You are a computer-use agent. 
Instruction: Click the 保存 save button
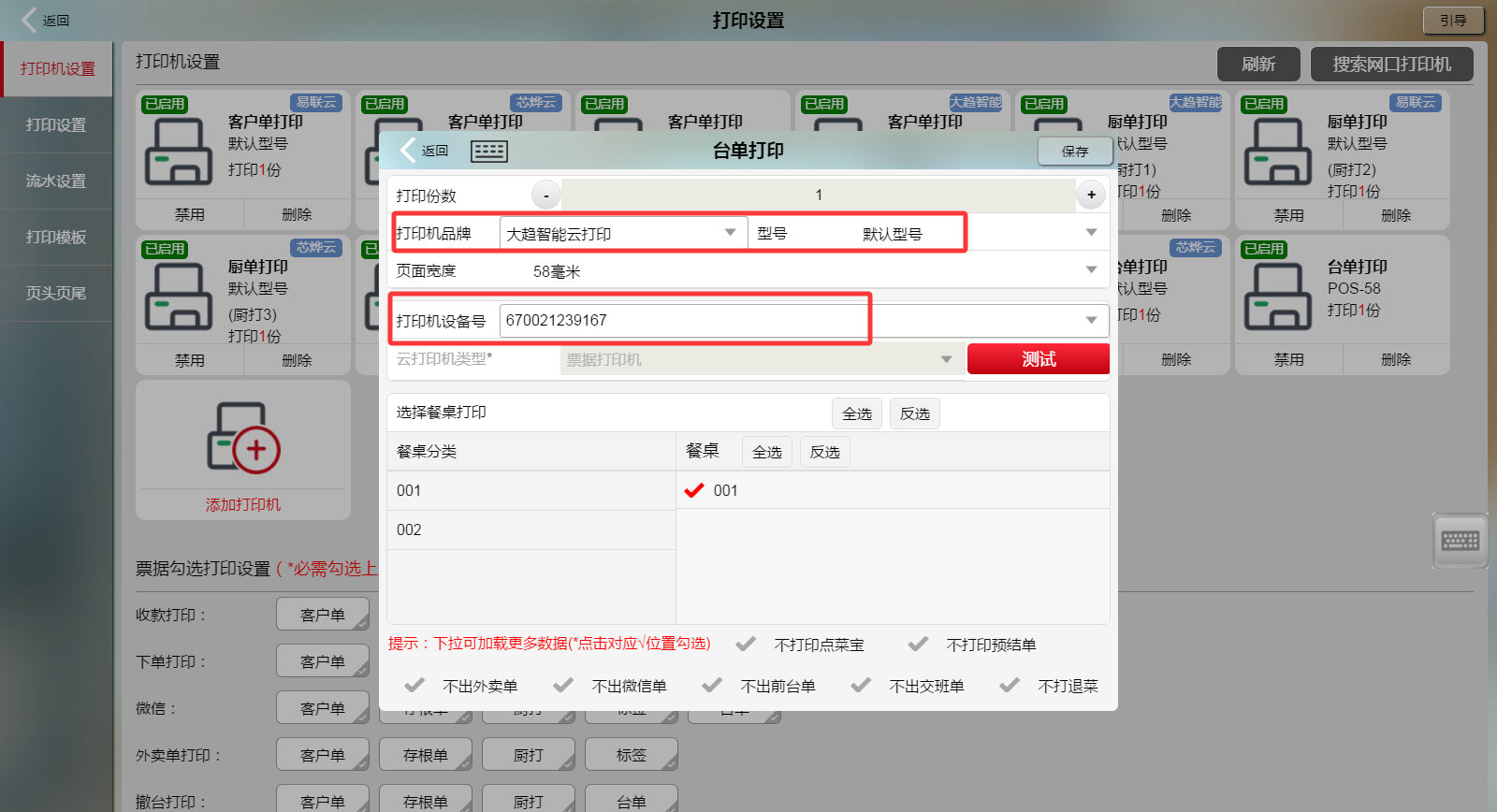[x=1074, y=152]
